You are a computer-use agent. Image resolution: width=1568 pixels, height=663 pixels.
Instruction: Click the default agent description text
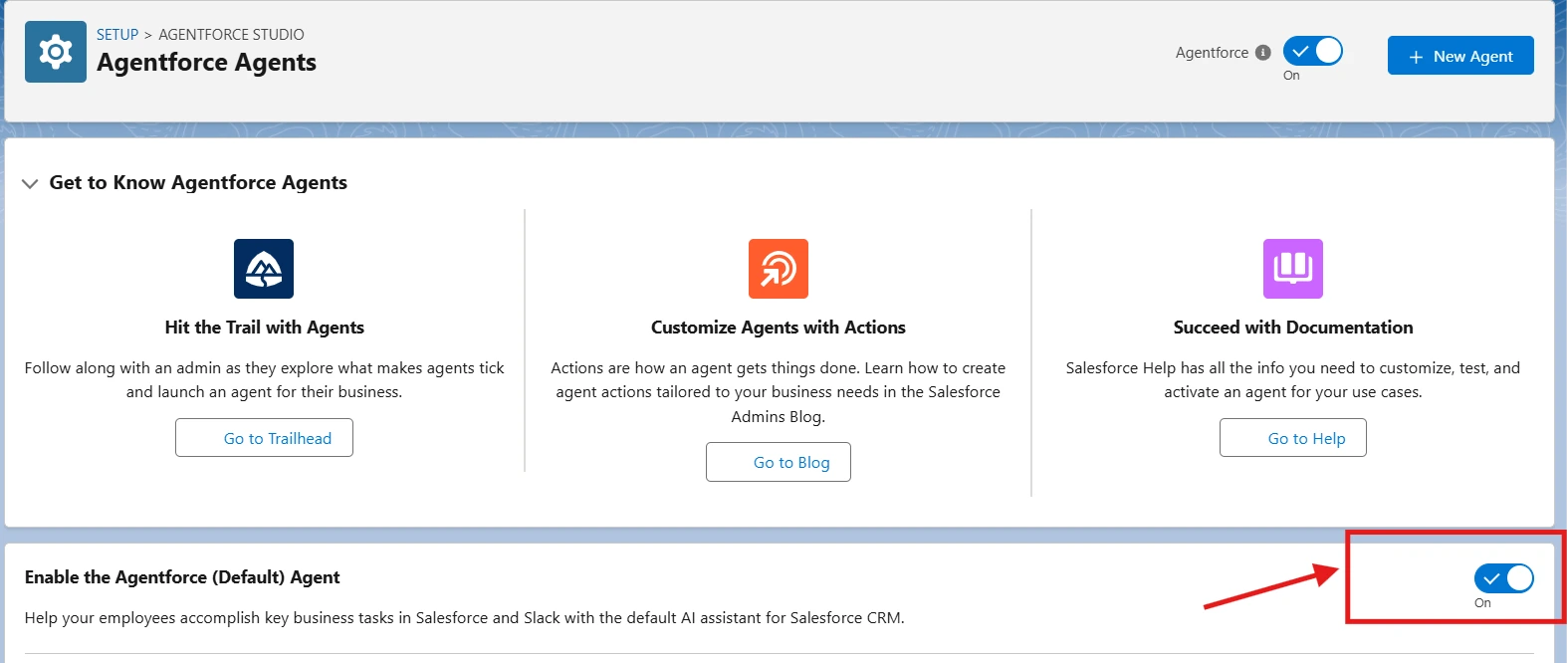[464, 618]
